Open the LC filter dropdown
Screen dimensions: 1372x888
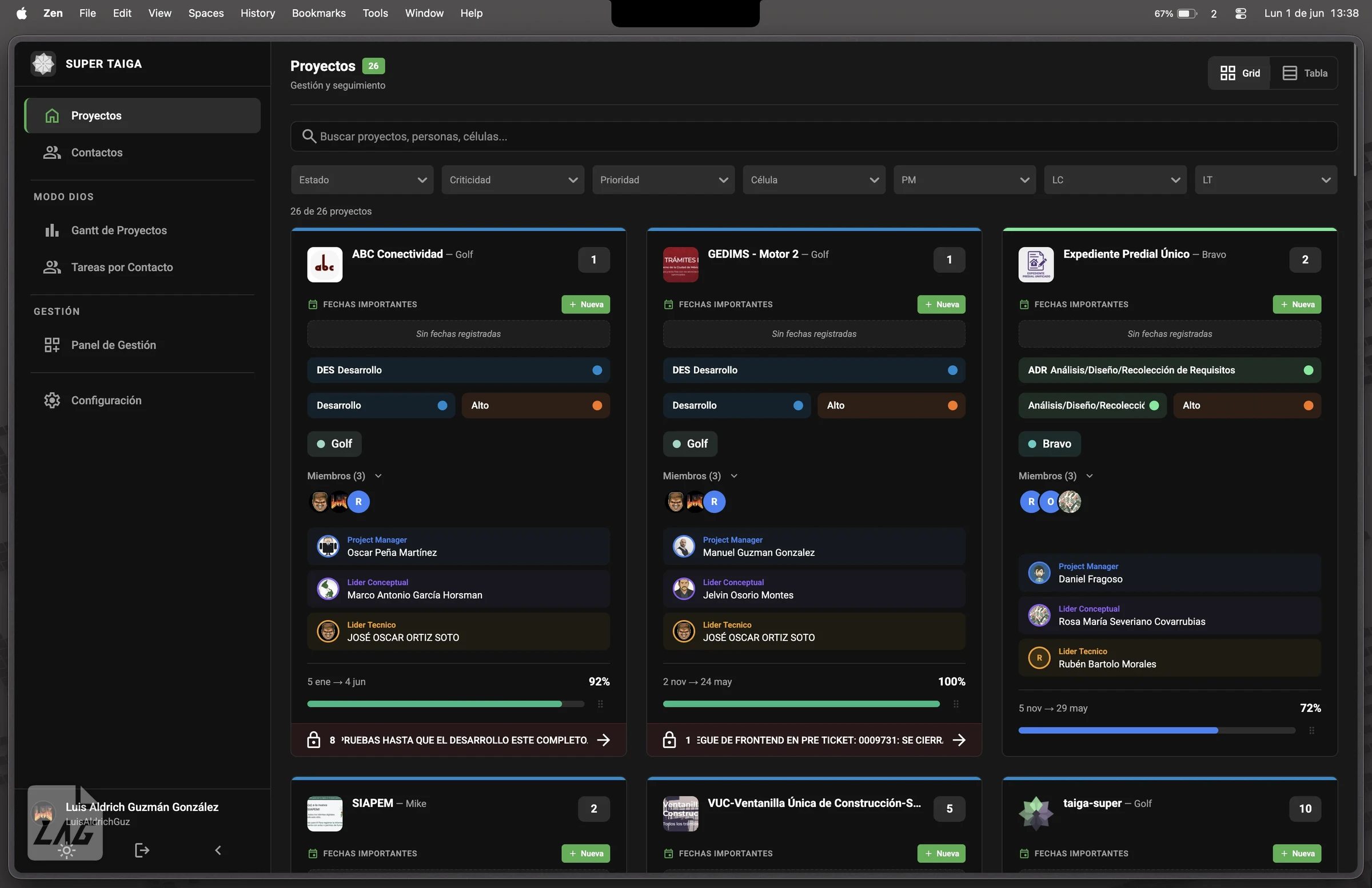(1115, 180)
